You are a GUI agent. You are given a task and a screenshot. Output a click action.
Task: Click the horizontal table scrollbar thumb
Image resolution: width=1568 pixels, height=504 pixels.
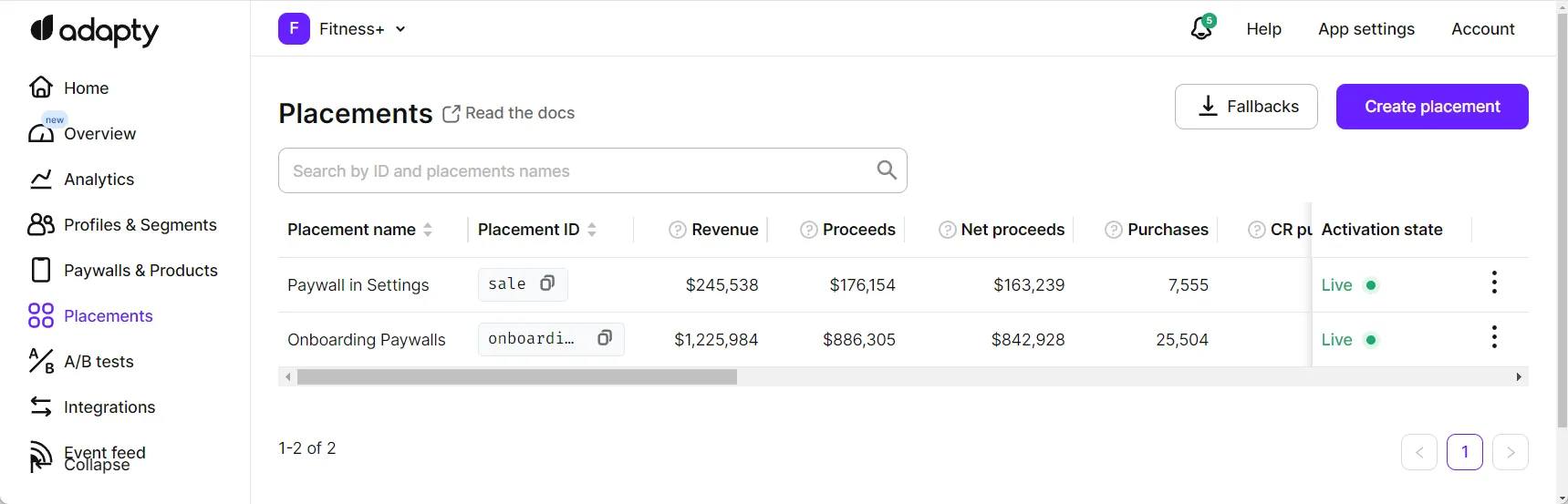pos(516,377)
